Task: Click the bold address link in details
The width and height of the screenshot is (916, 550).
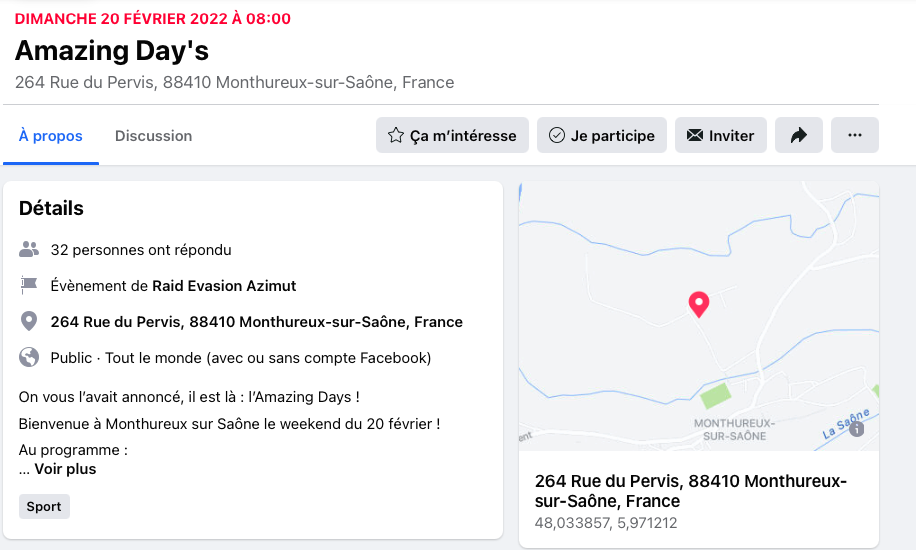Action: coord(257,322)
